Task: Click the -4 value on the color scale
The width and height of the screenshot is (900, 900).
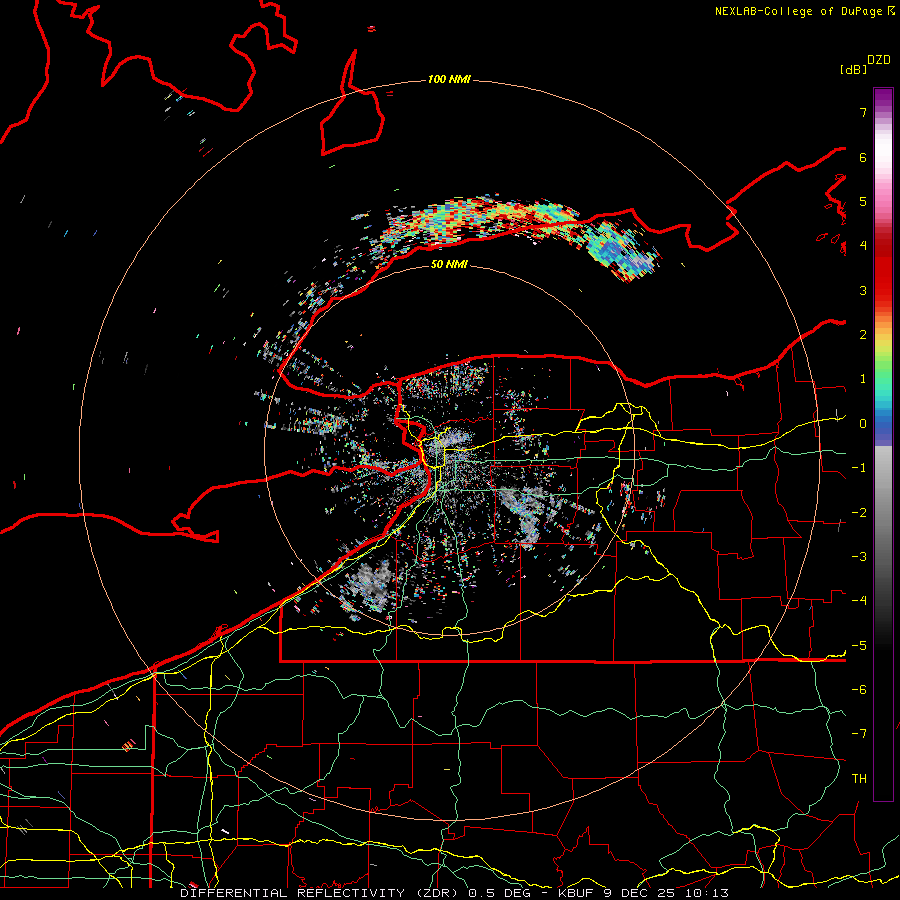Action: coord(859,601)
